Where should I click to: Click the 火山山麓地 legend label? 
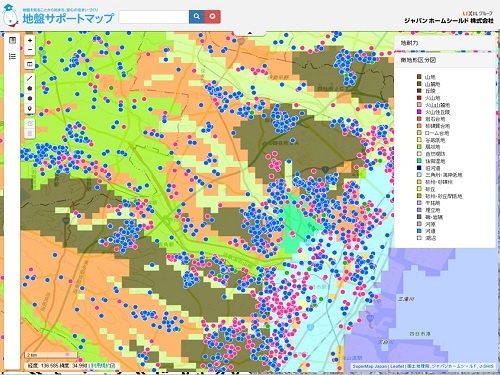437,105
